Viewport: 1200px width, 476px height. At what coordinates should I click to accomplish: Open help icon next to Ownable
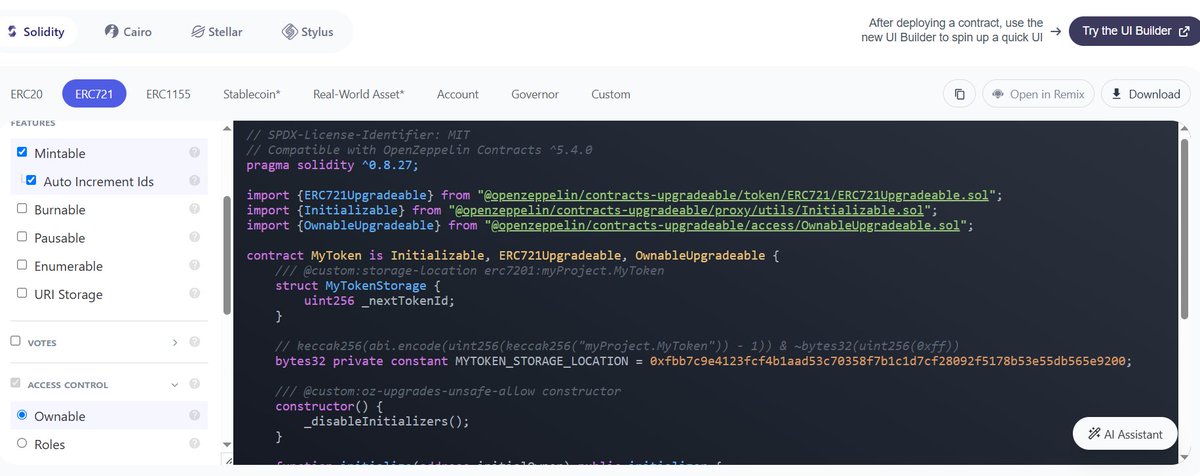195,415
